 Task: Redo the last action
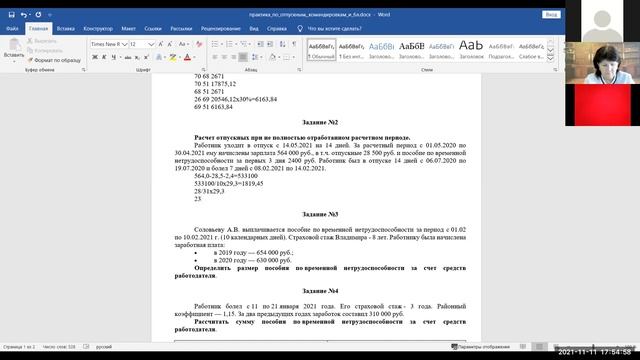pos(38,15)
